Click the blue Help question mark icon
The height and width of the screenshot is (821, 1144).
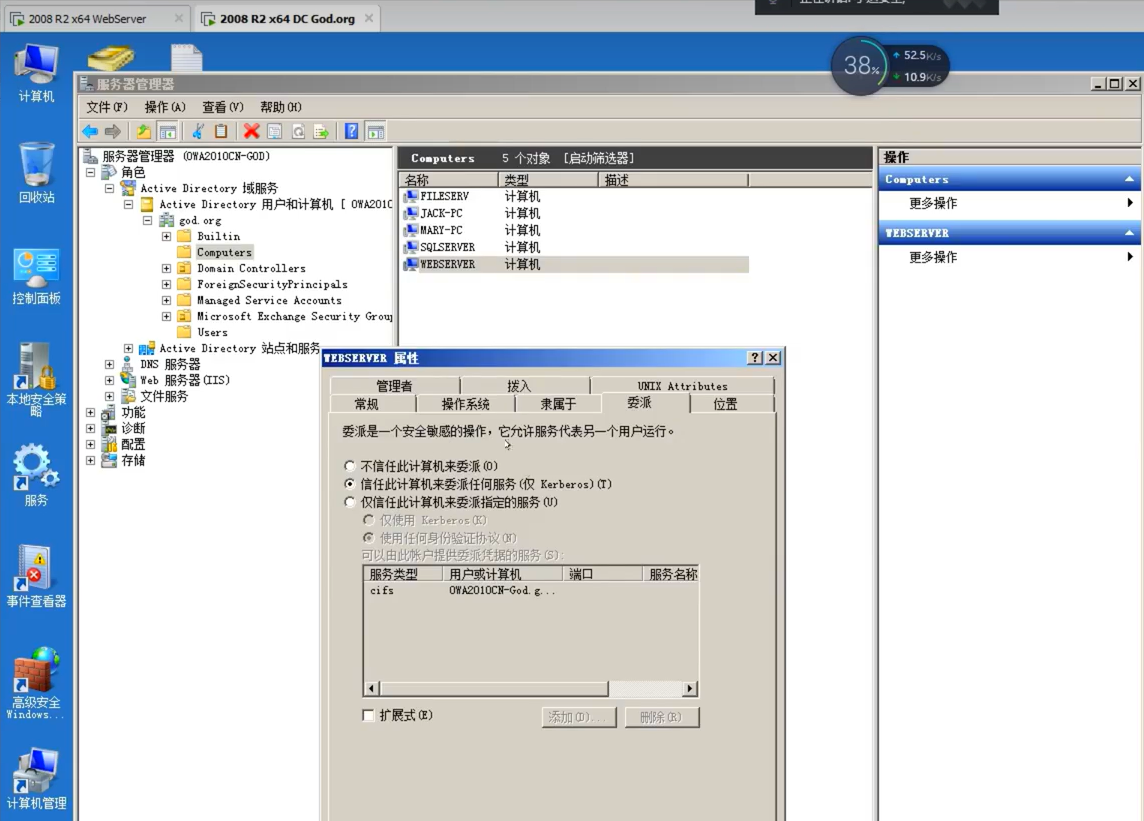(351, 131)
